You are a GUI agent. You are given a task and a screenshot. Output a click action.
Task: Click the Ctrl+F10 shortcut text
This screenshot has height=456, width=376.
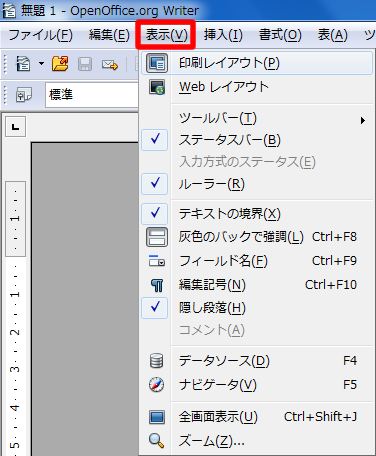331,285
